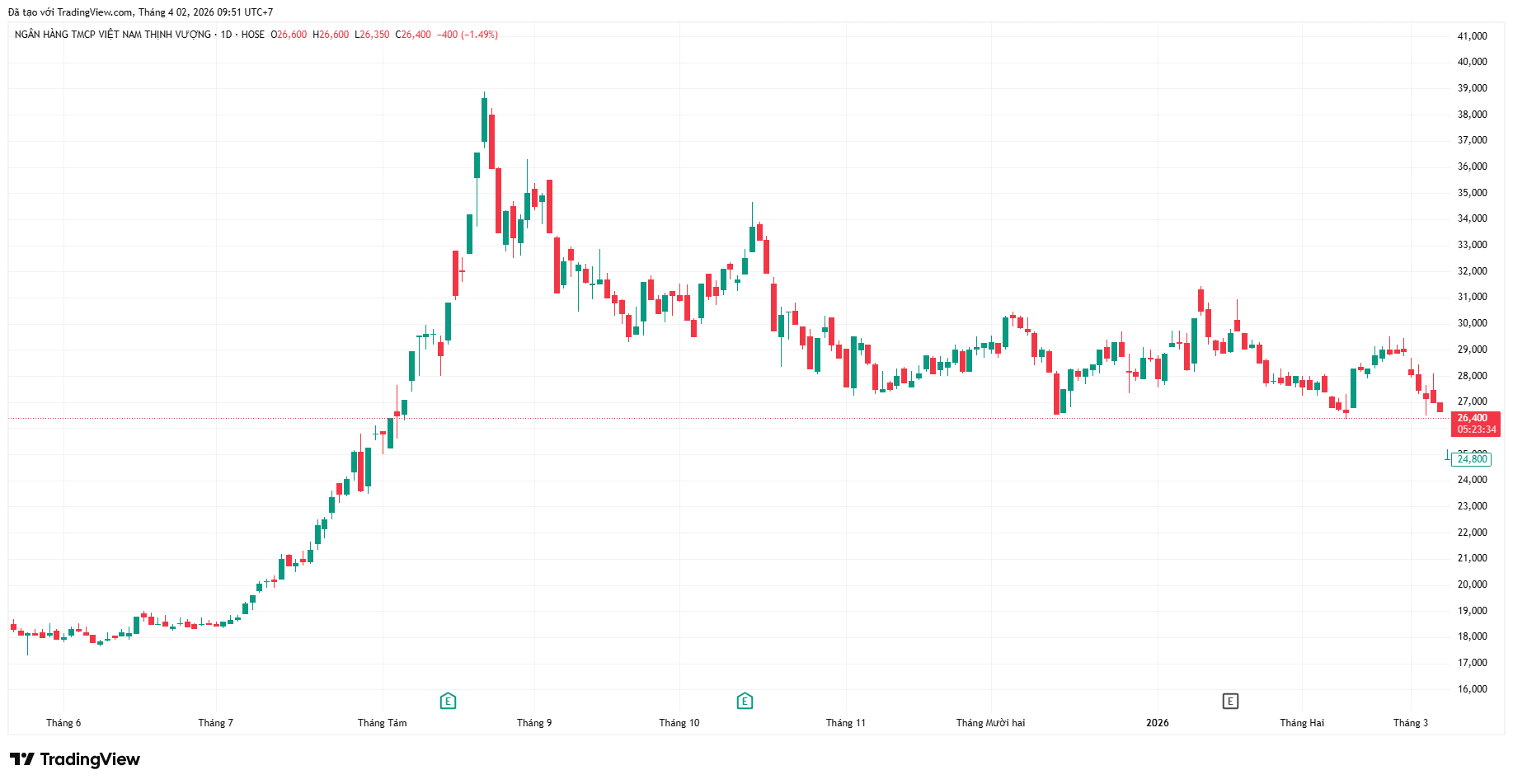Click the green earnings marker near Tháng 10
1513x784 pixels.
pos(745,702)
